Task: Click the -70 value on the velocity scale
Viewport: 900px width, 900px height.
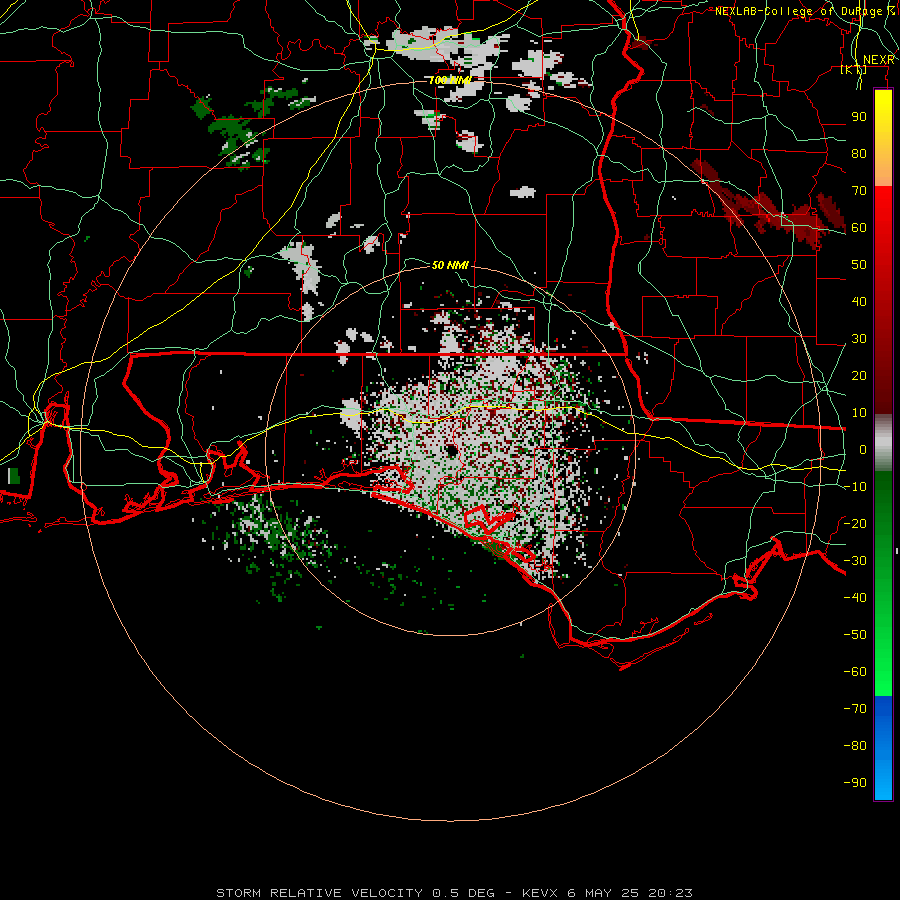Action: click(x=855, y=708)
